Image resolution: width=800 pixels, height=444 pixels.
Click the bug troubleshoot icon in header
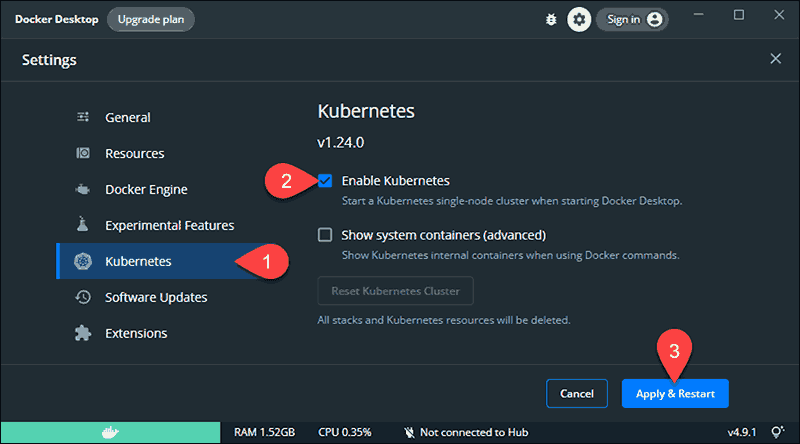549,19
